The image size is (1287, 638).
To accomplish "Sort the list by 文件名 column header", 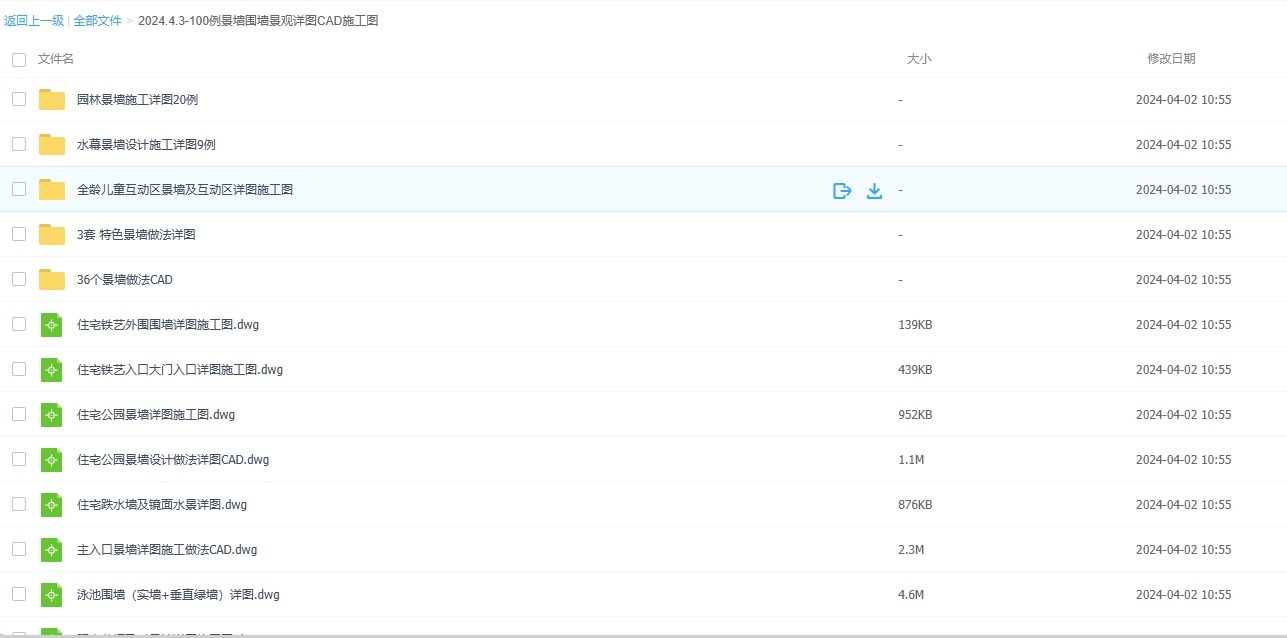I will coord(56,59).
